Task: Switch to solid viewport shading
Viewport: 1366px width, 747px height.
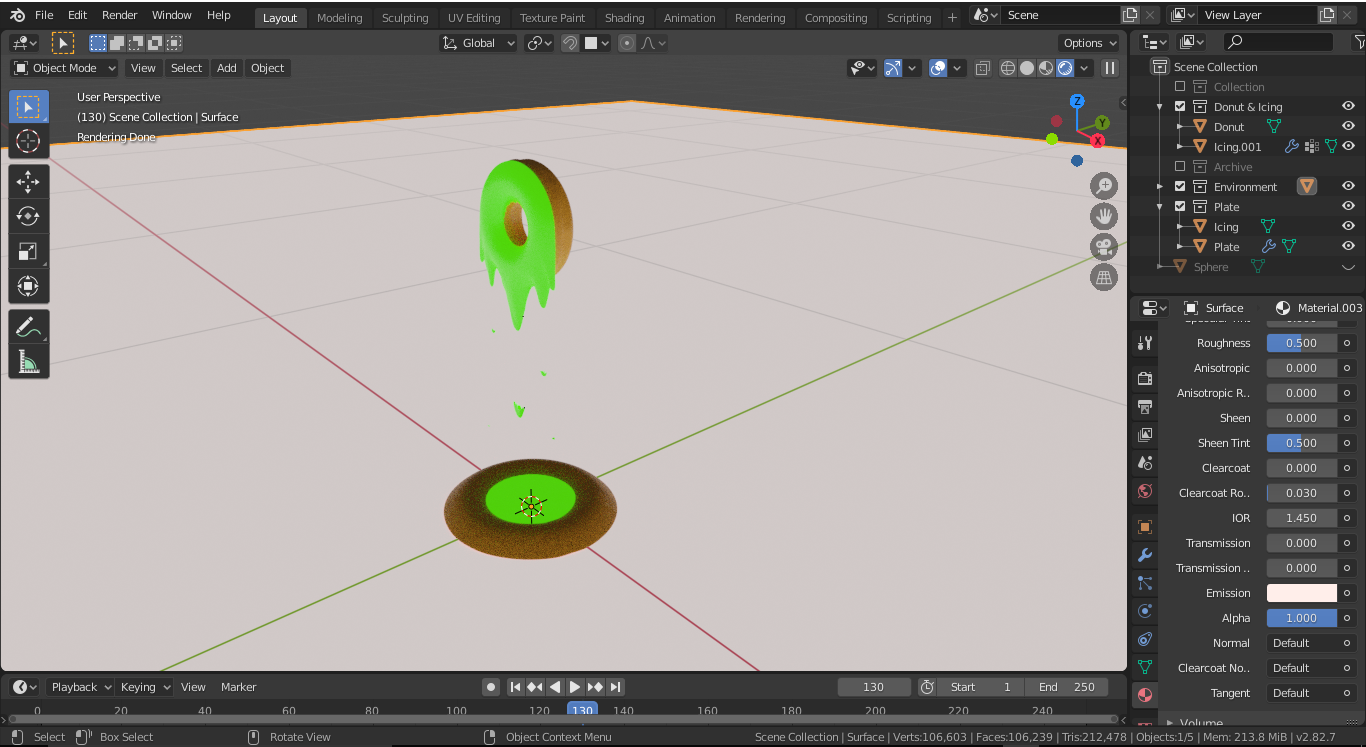Action: (1027, 68)
